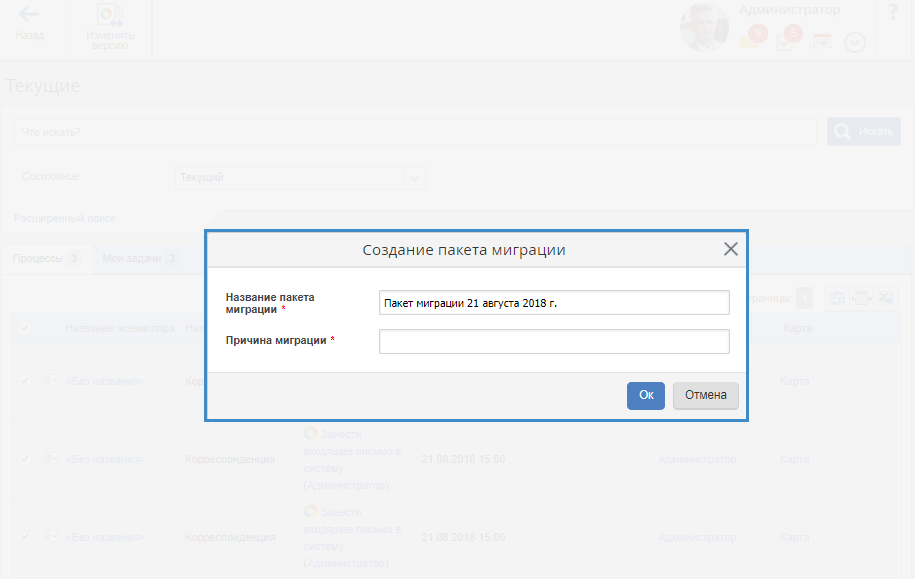Click Корреспонденция in second row
The width and height of the screenshot is (915, 579).
(x=230, y=459)
